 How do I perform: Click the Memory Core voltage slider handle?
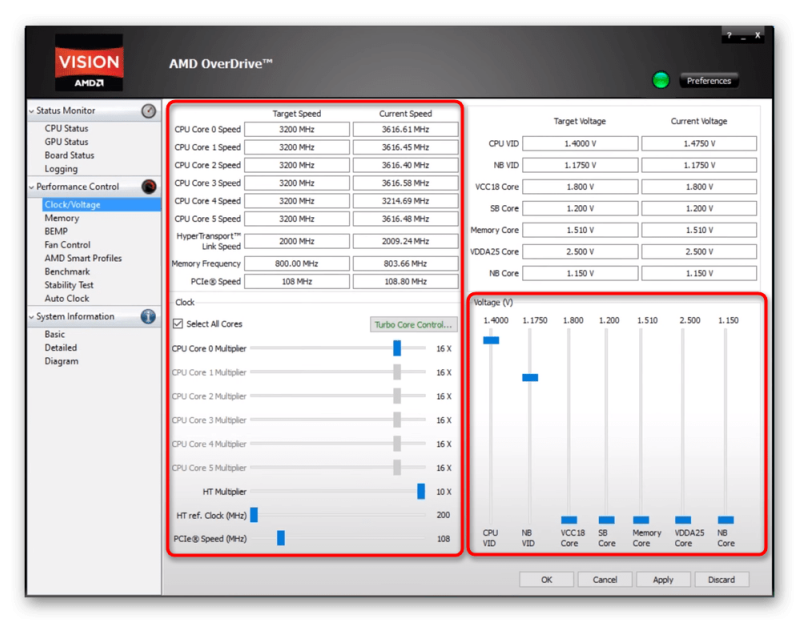(641, 520)
